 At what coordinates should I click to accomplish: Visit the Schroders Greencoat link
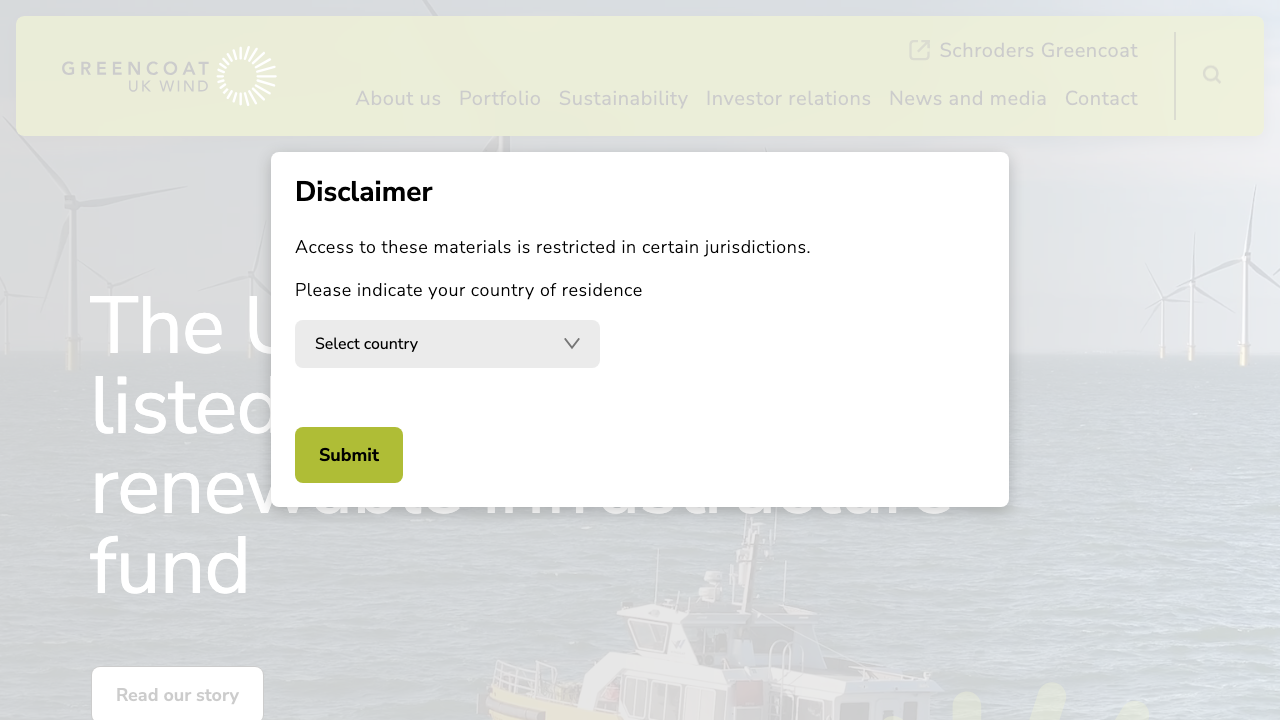pos(1038,50)
